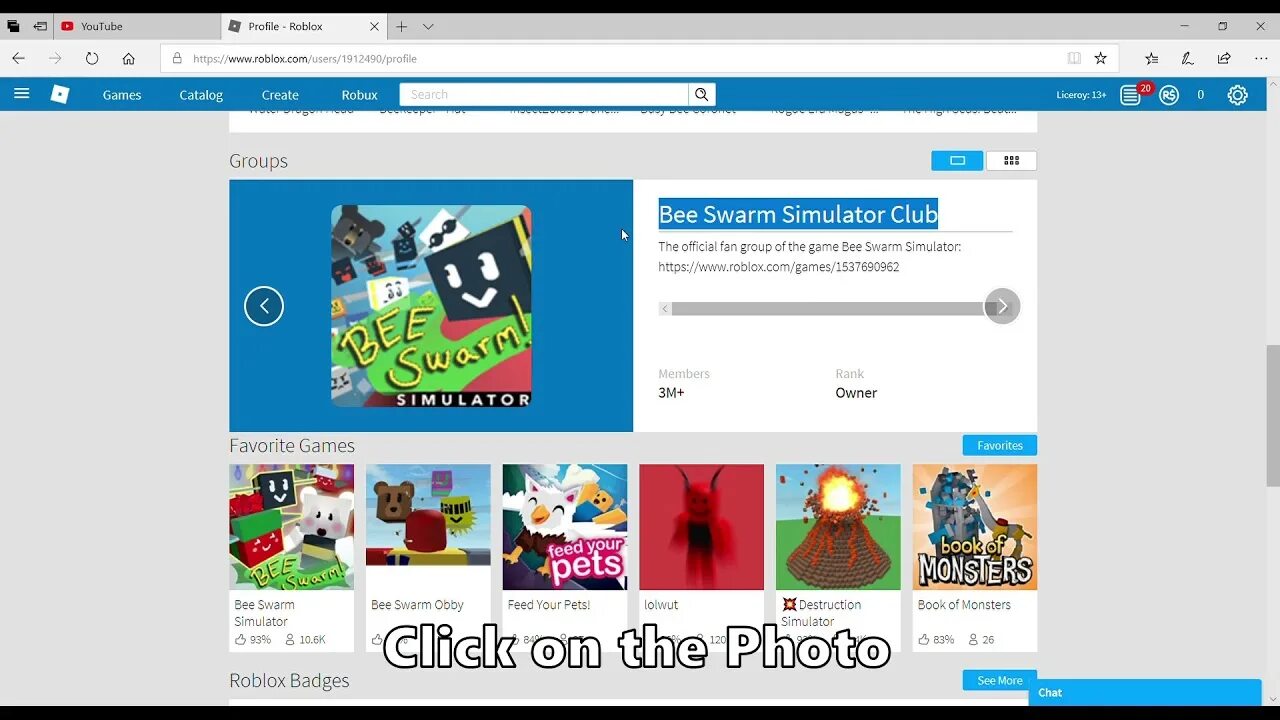Open the notifications feed icon

(x=1130, y=95)
